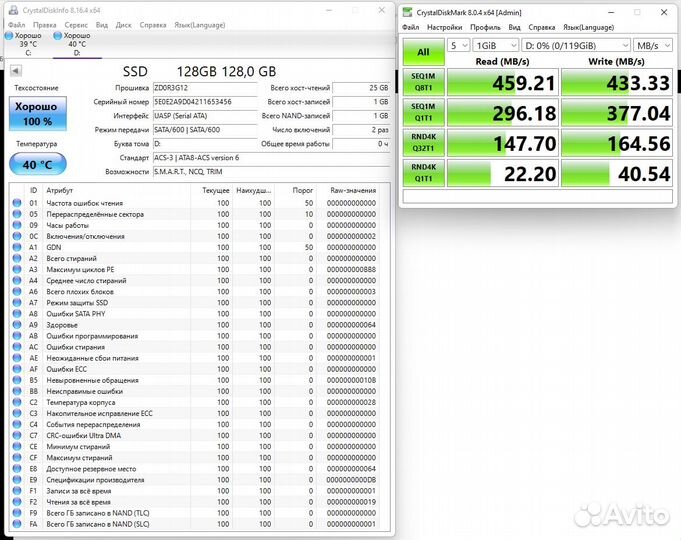Screen dimensions: 681x540
Task: Click status orb of Записи за всё время row
Action: tap(17, 491)
